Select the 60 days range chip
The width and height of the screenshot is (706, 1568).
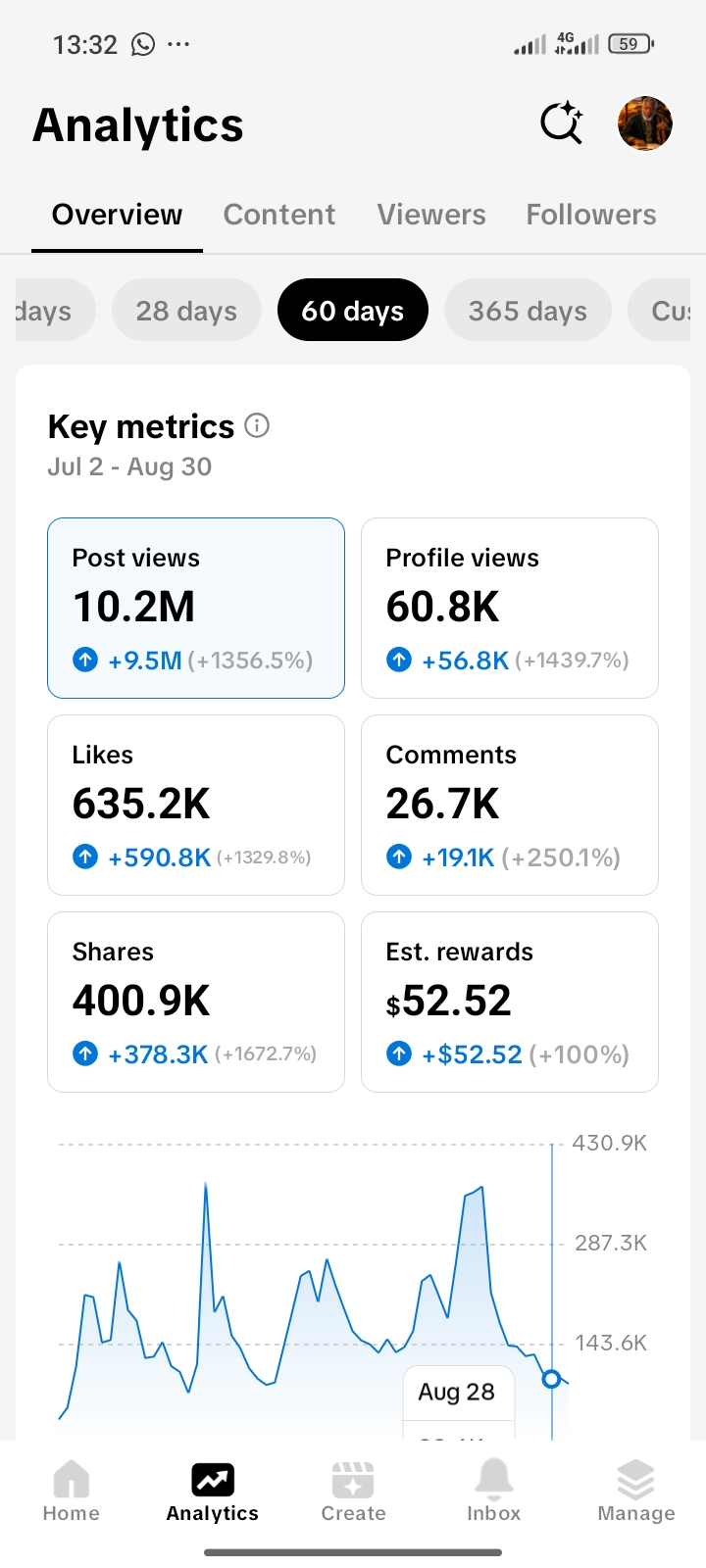pos(353,311)
